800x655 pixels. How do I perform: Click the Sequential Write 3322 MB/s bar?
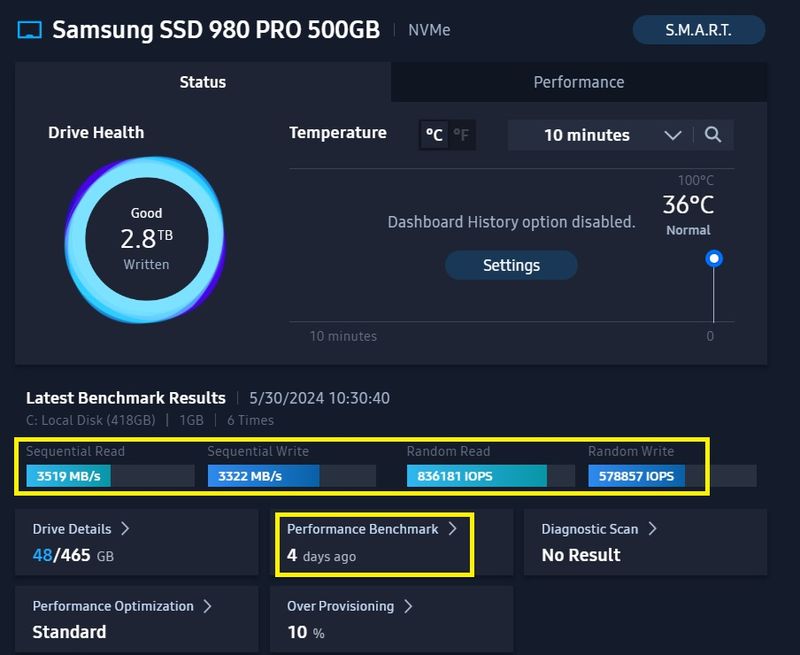pyautogui.click(x=292, y=476)
